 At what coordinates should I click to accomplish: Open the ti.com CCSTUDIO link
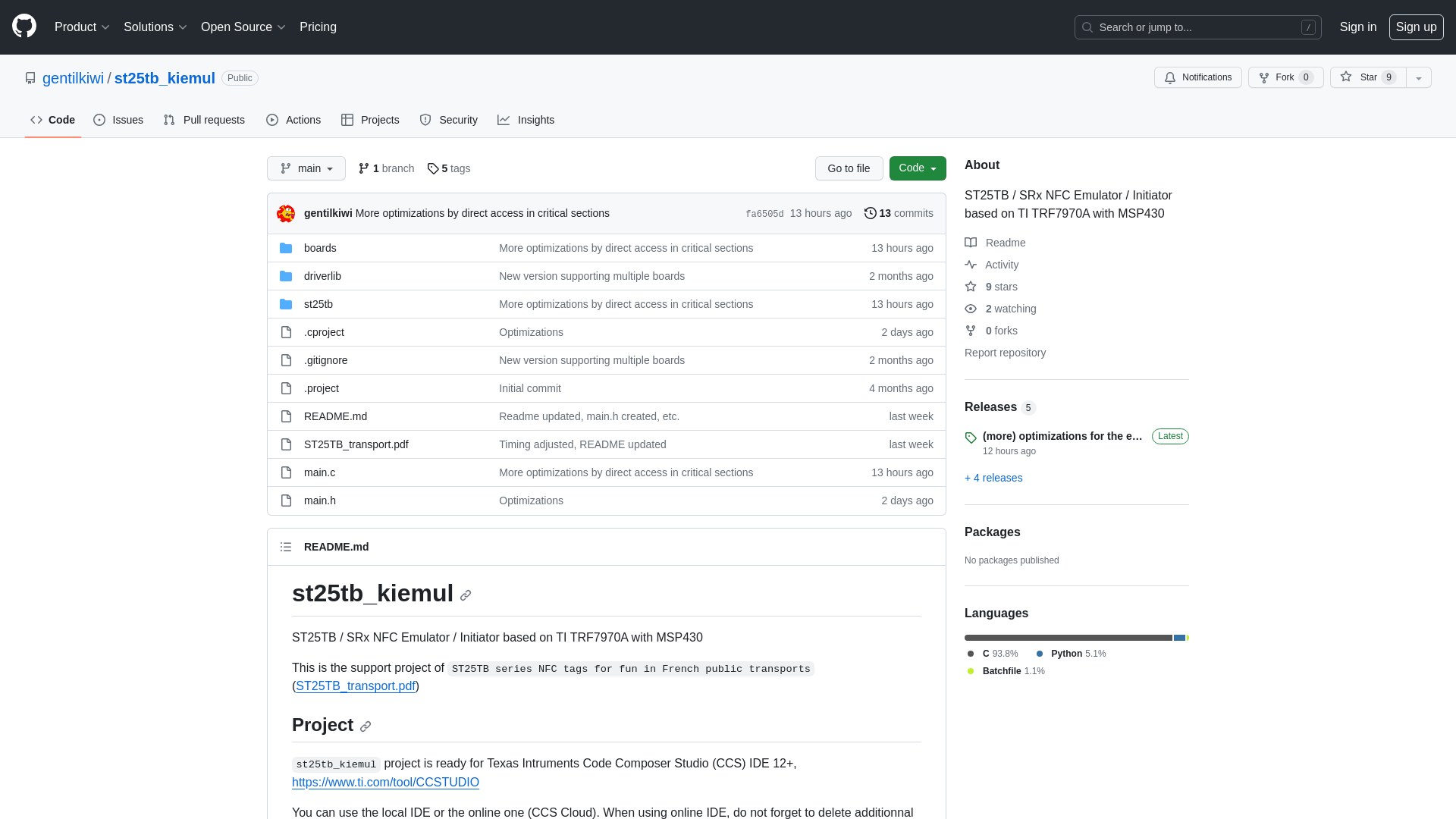tap(385, 783)
